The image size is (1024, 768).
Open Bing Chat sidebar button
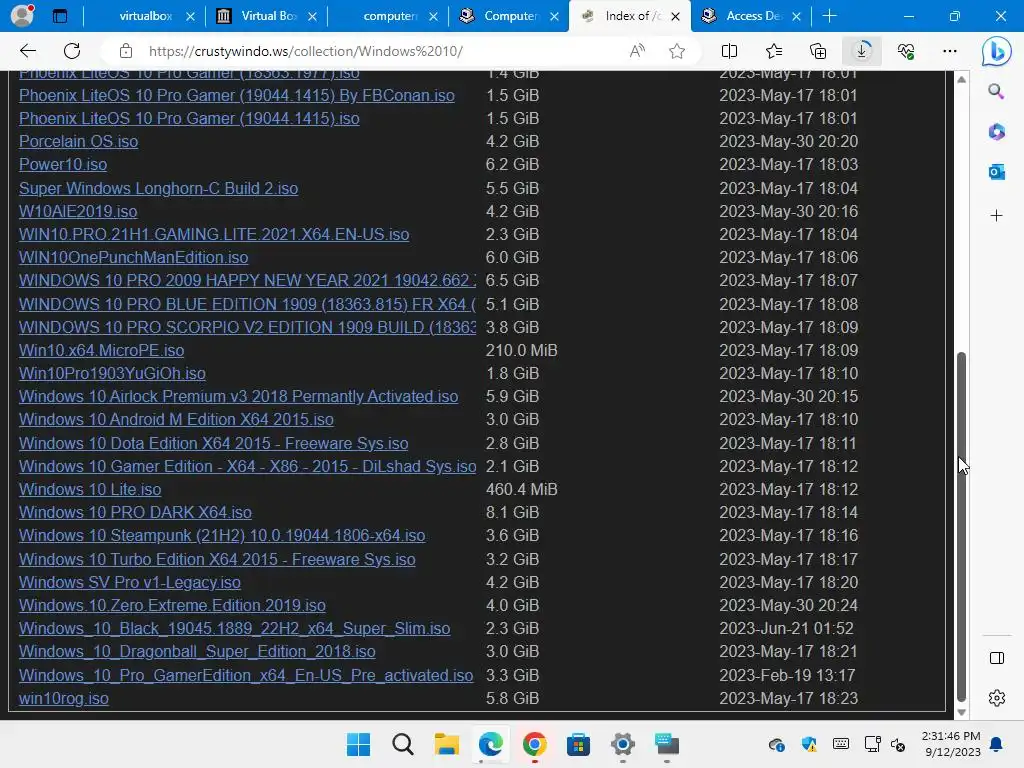pos(997,52)
